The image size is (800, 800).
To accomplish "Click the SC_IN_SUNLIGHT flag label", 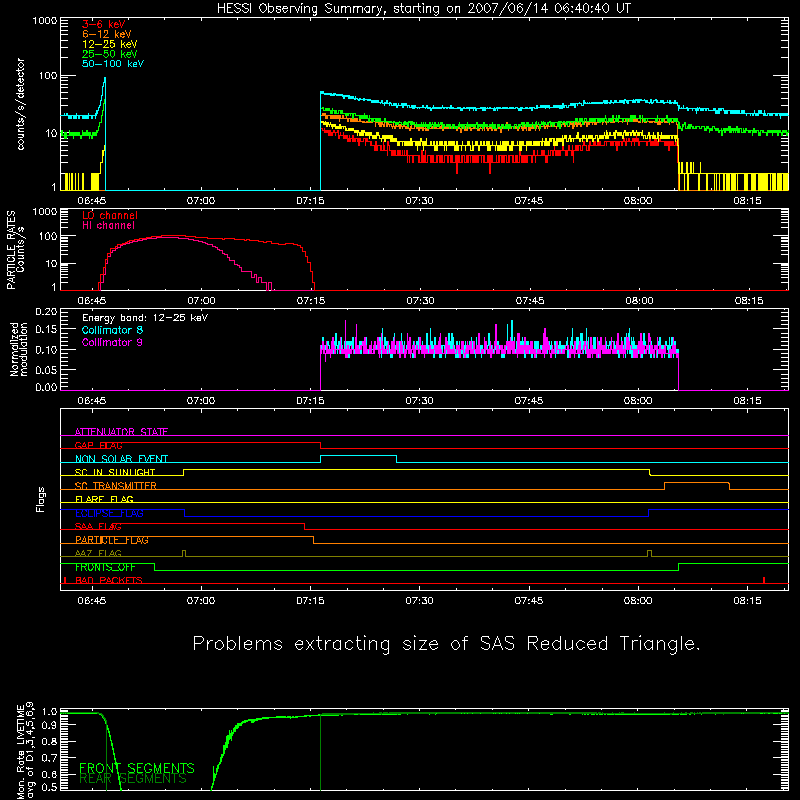I will tap(115, 472).
